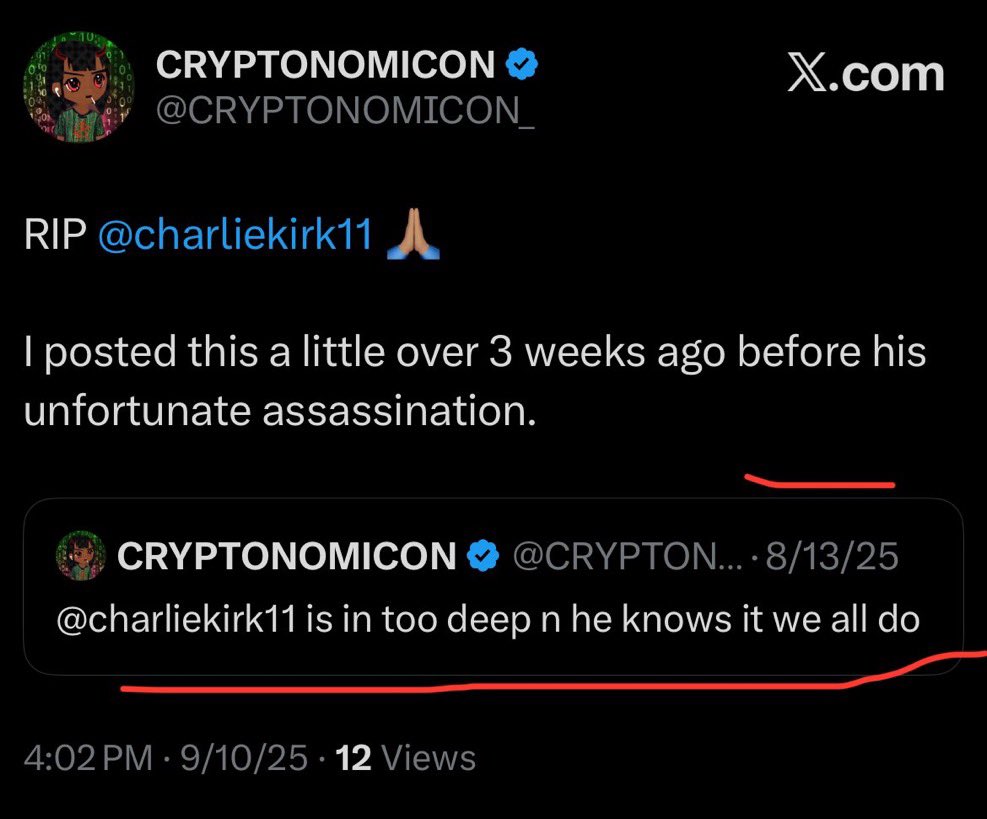Viewport: 987px width, 819px height.
Task: Open the small avatar in the quoted post
Action: [x=82, y=556]
